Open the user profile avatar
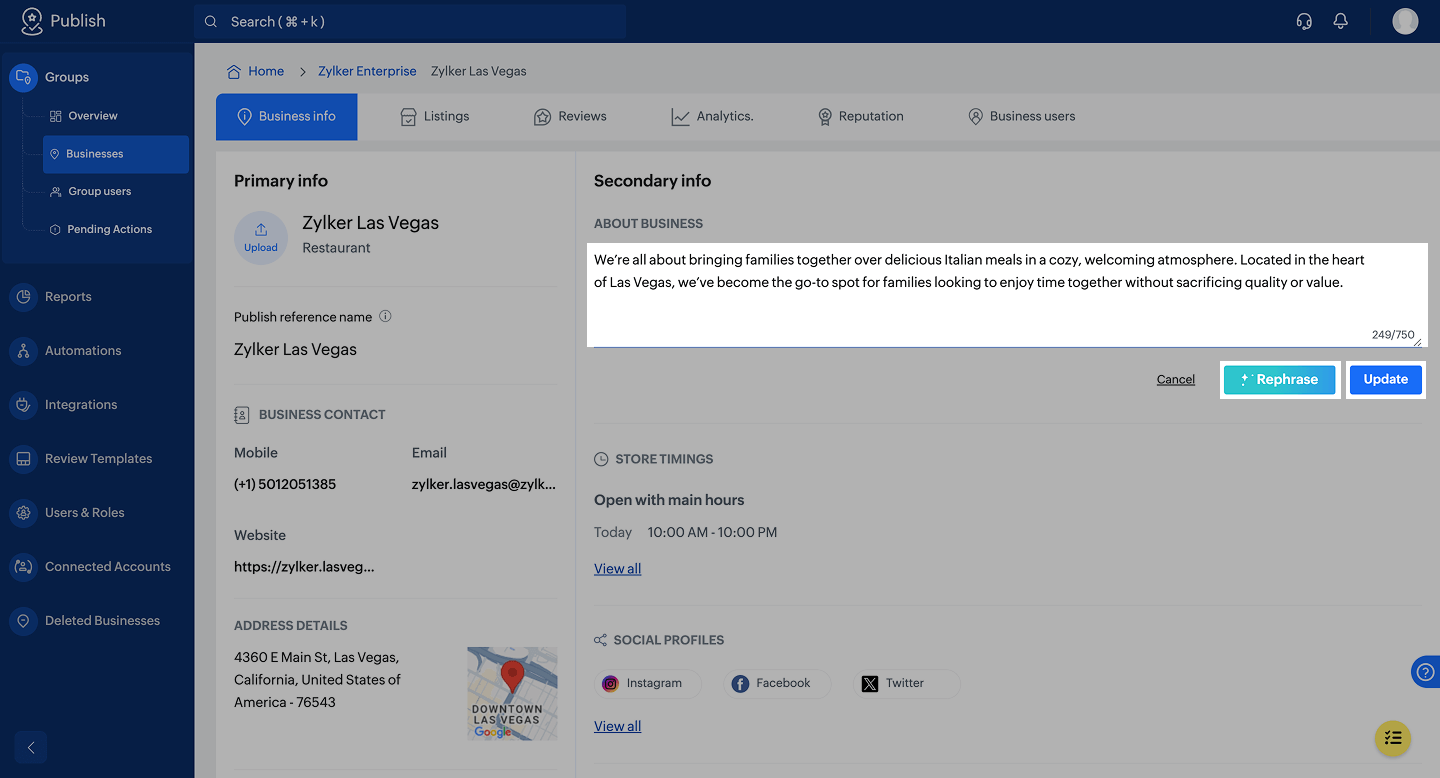1440x778 pixels. click(1405, 21)
